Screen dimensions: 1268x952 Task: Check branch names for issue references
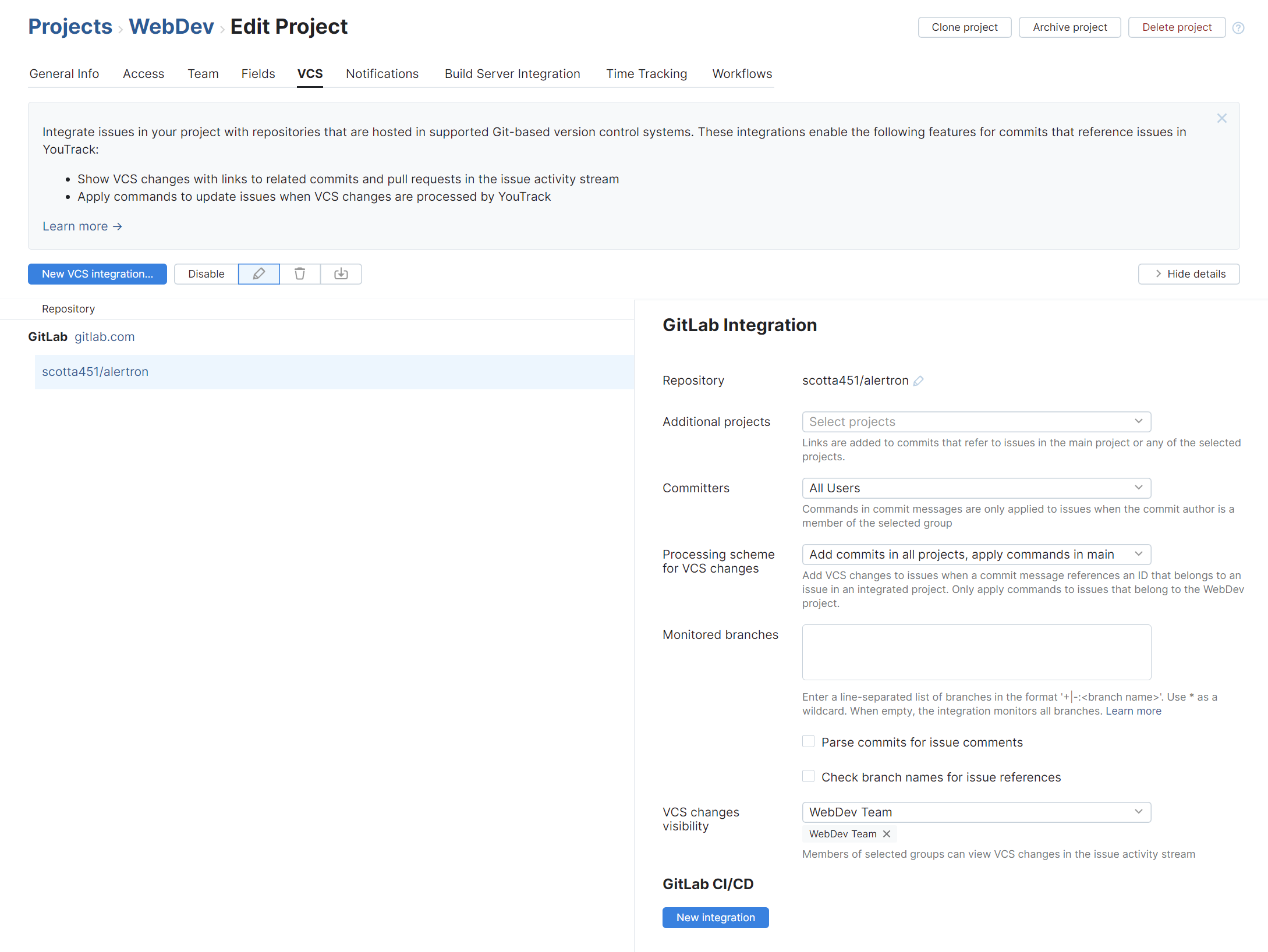click(x=808, y=776)
